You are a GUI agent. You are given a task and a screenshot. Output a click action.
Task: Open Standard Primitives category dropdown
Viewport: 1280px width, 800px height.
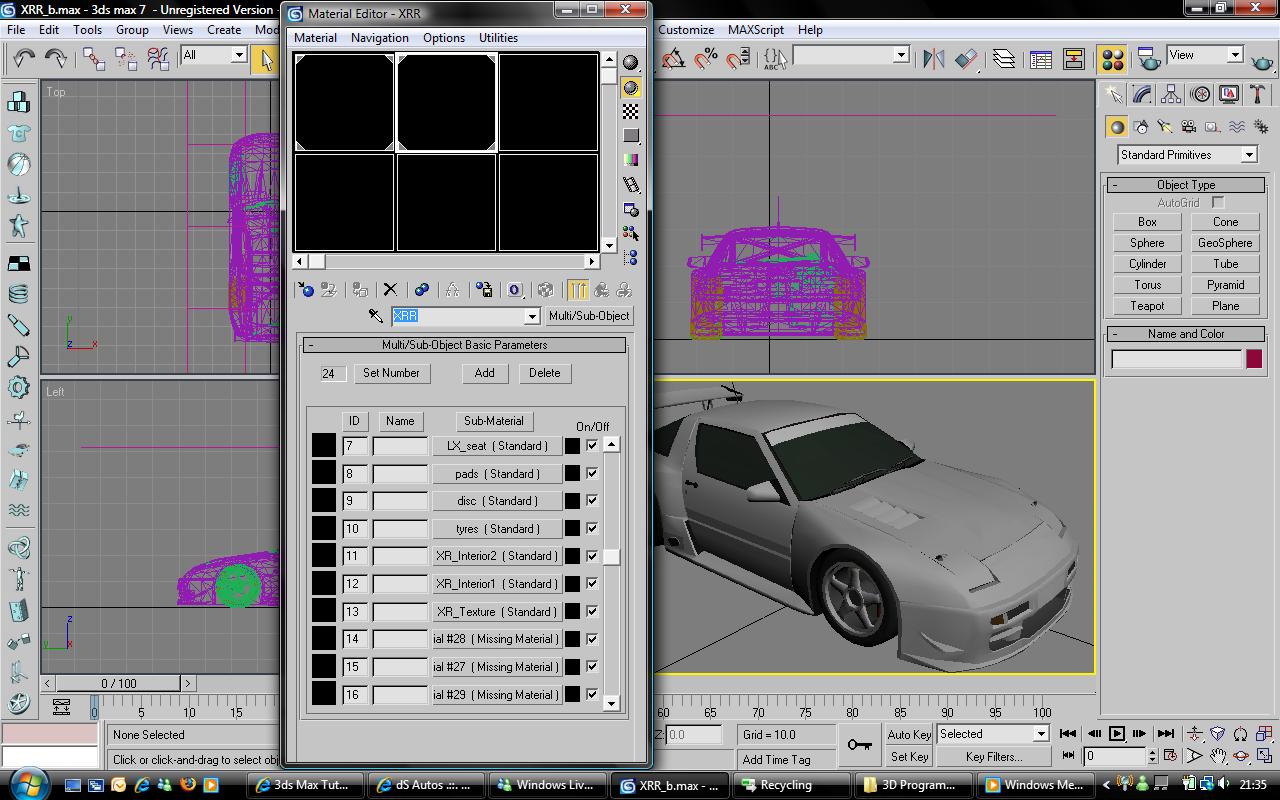1248,155
